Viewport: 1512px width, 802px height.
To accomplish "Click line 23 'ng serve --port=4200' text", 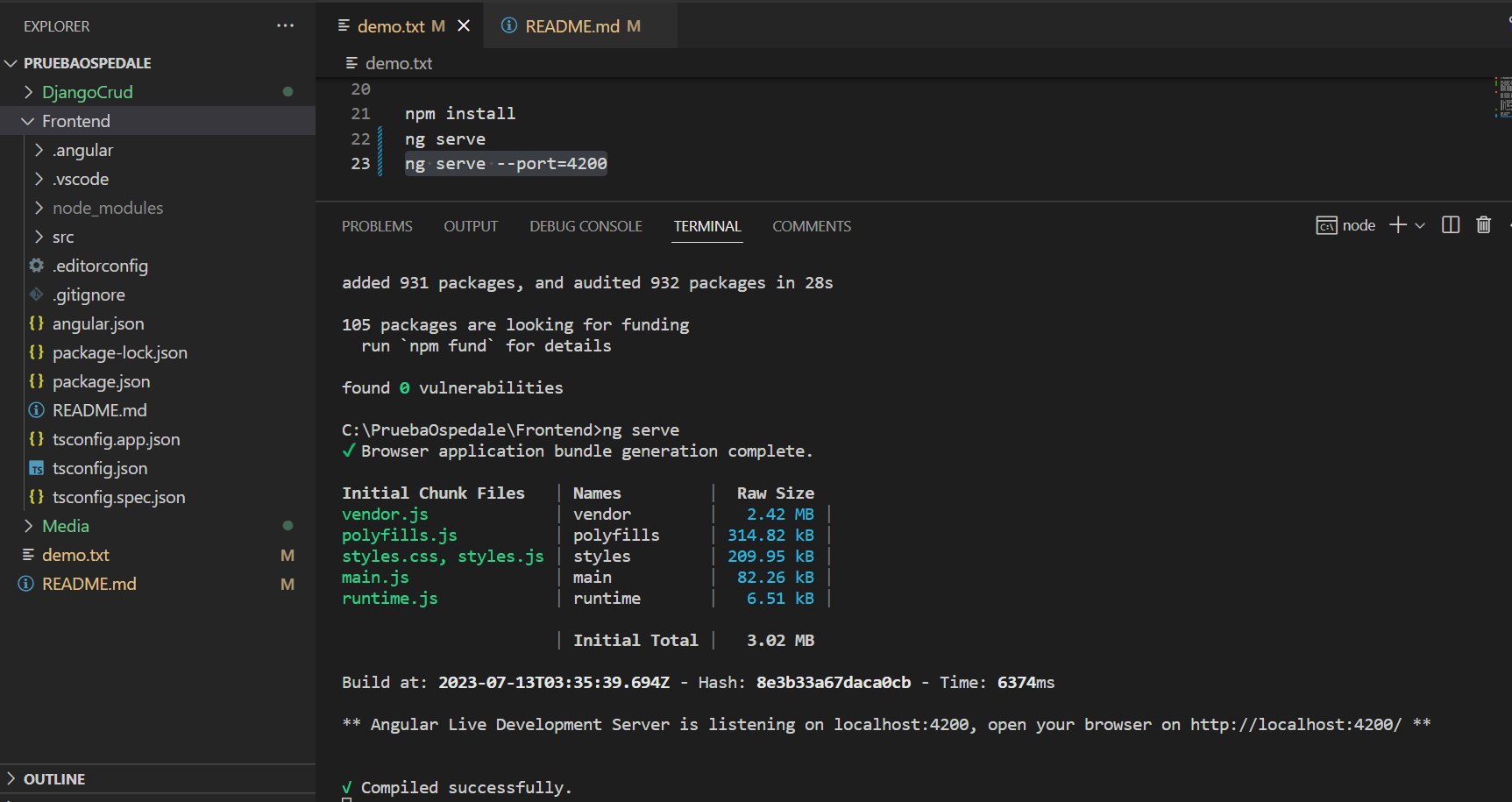I will (x=506, y=164).
